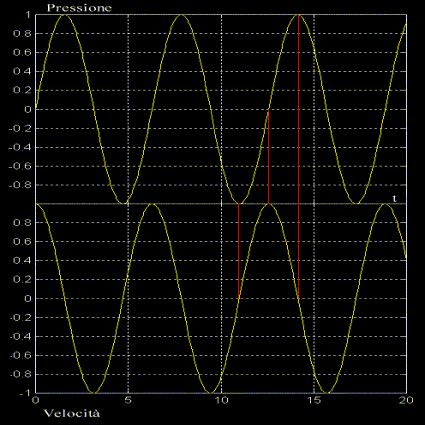Click the x-axis tick label 15
This screenshot has width=425, height=425.
(x=314, y=400)
